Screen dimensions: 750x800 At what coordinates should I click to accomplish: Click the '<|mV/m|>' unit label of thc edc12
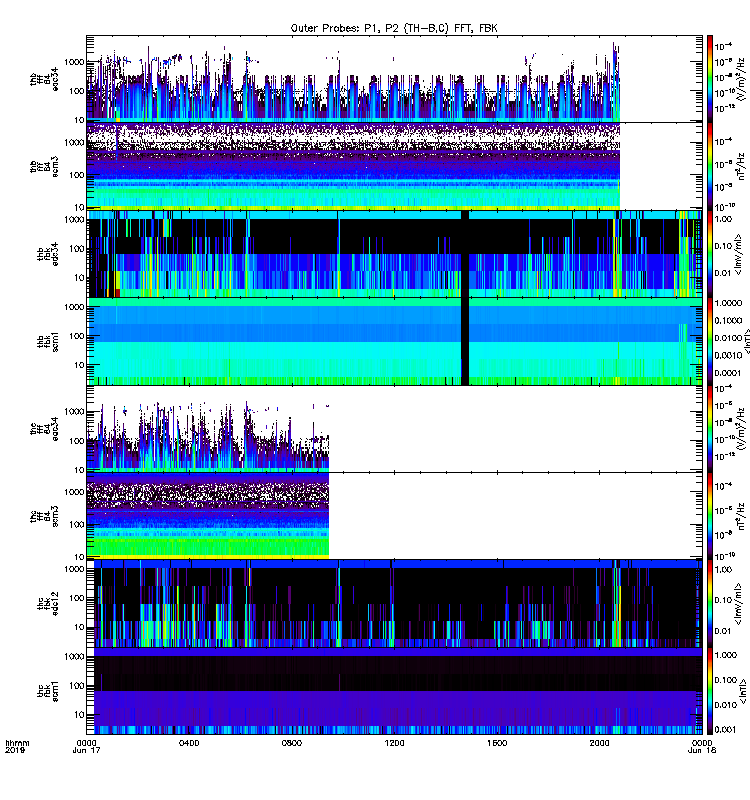(738, 605)
